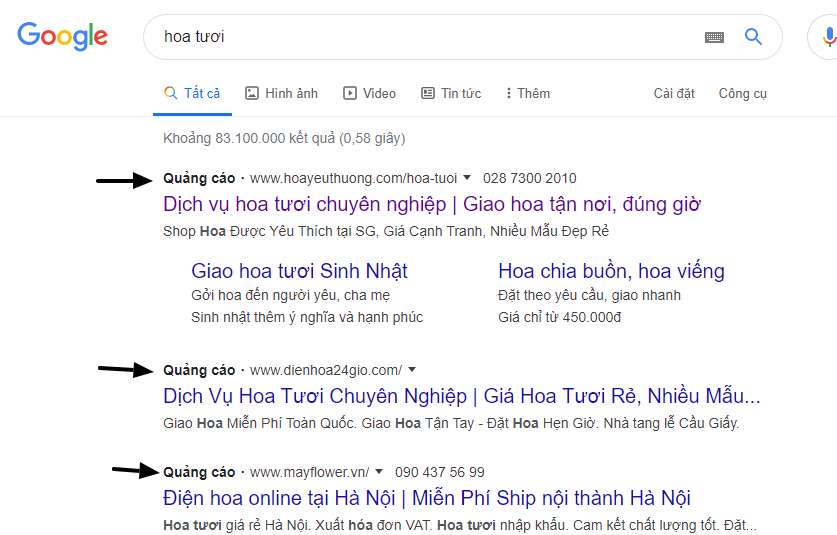Screen dimensions: 837x535
Task: Open 'Công cụ' tools
Action: [743, 93]
